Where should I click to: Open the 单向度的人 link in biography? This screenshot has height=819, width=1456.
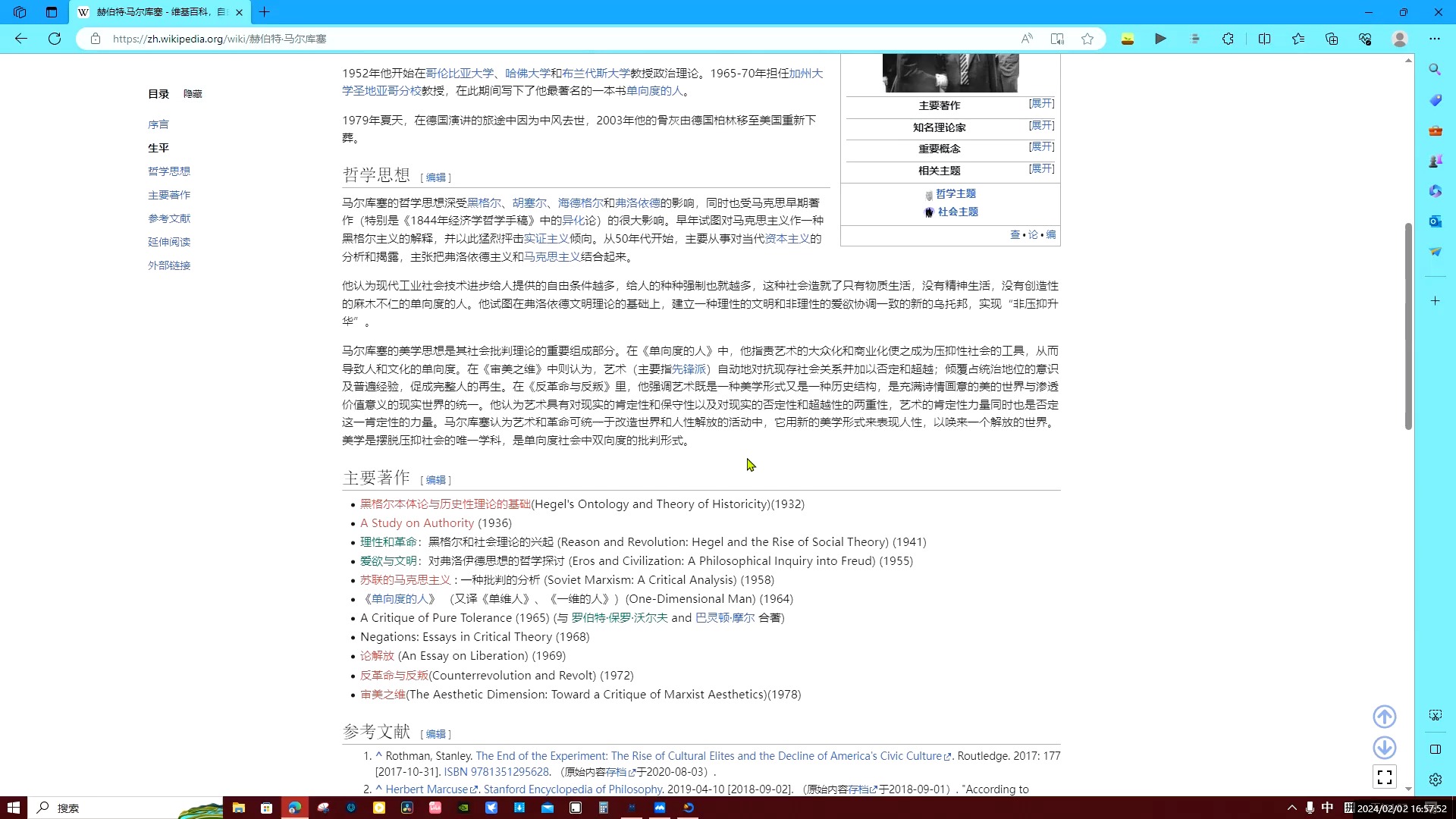click(x=654, y=91)
